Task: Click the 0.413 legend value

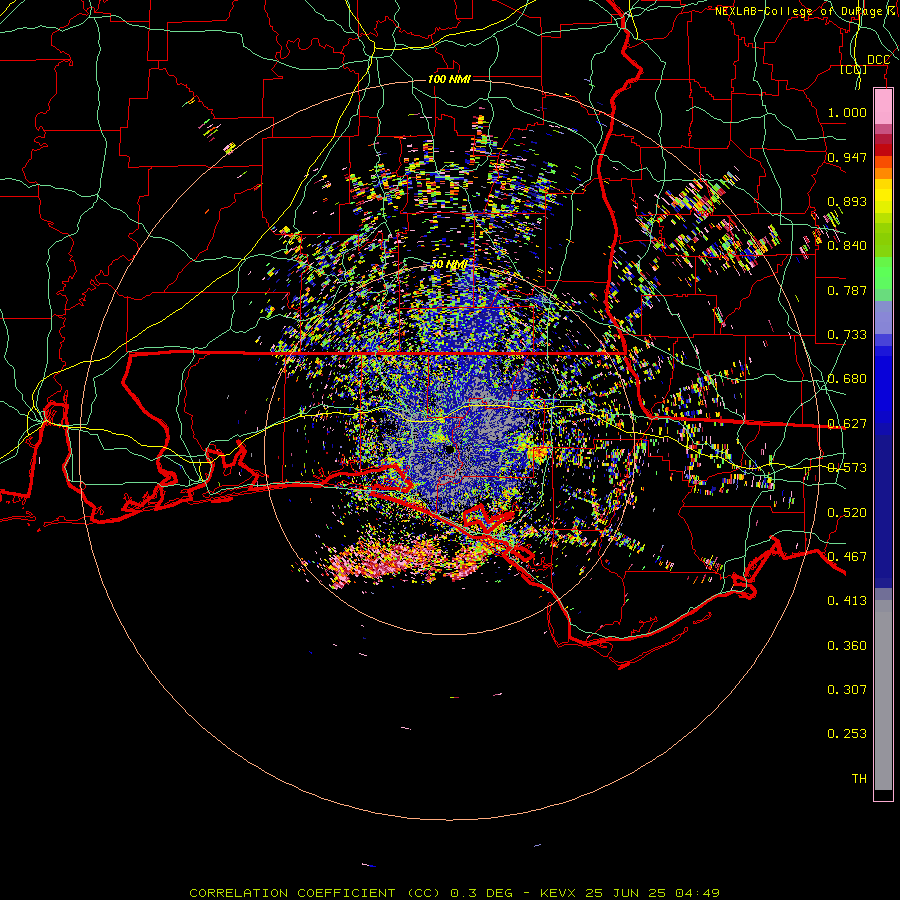Action: (x=847, y=601)
